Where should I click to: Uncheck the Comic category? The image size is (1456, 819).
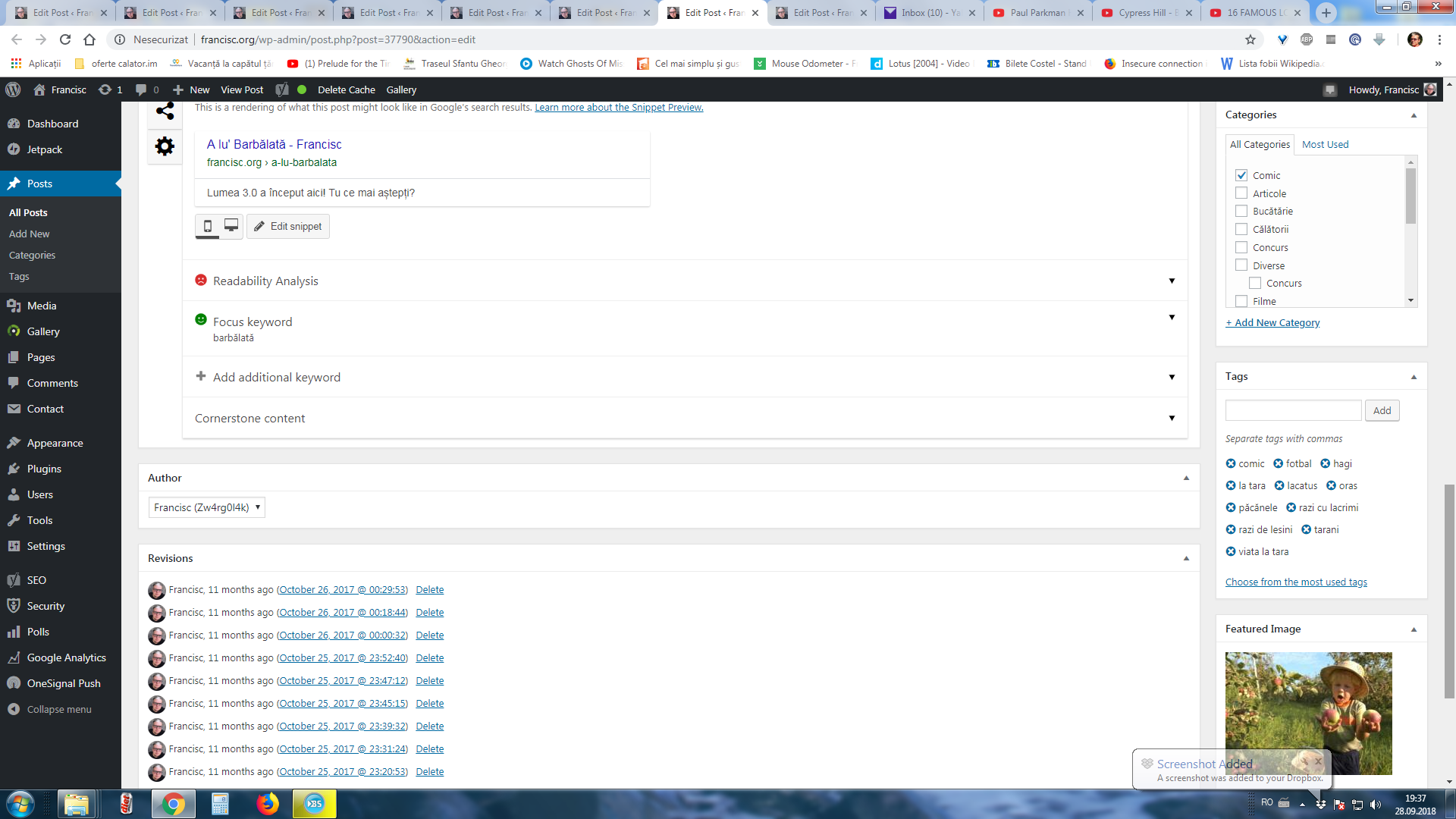pos(1241,175)
